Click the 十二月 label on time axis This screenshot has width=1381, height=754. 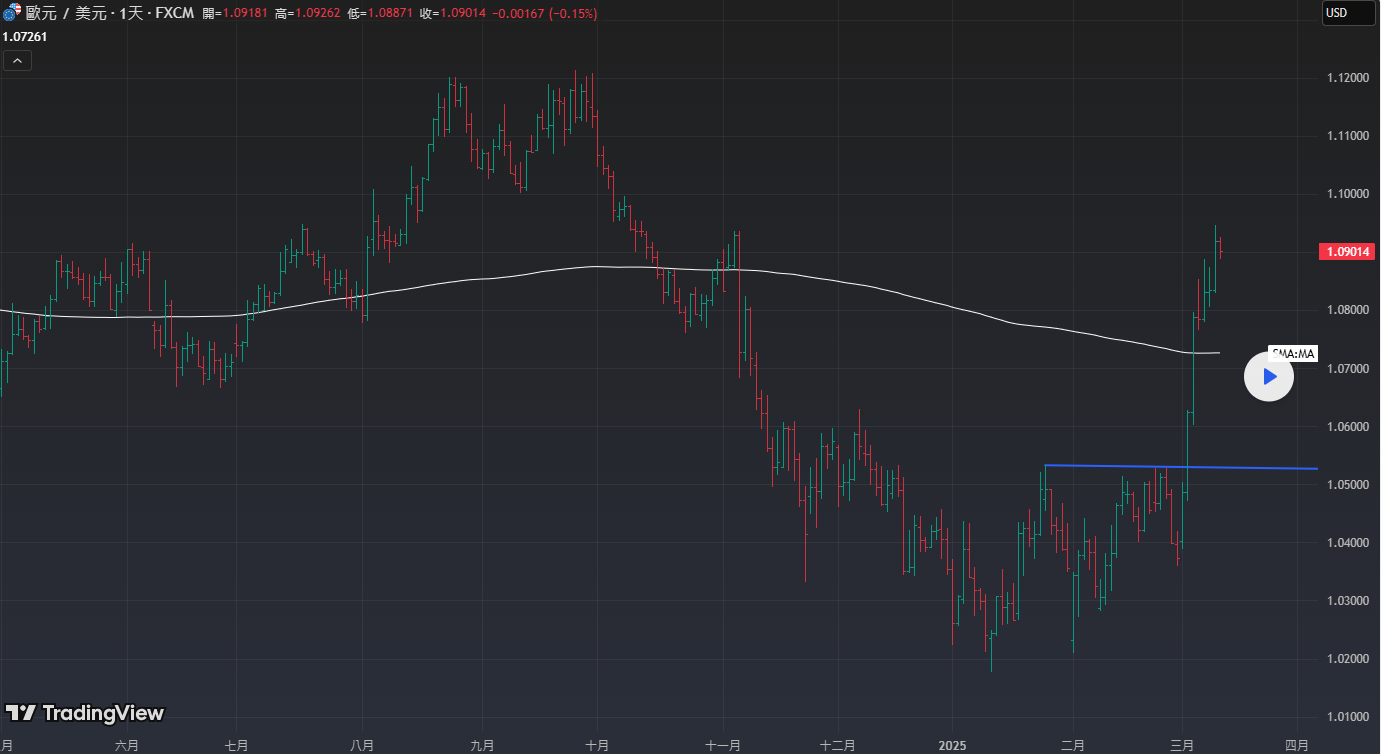[837, 745]
